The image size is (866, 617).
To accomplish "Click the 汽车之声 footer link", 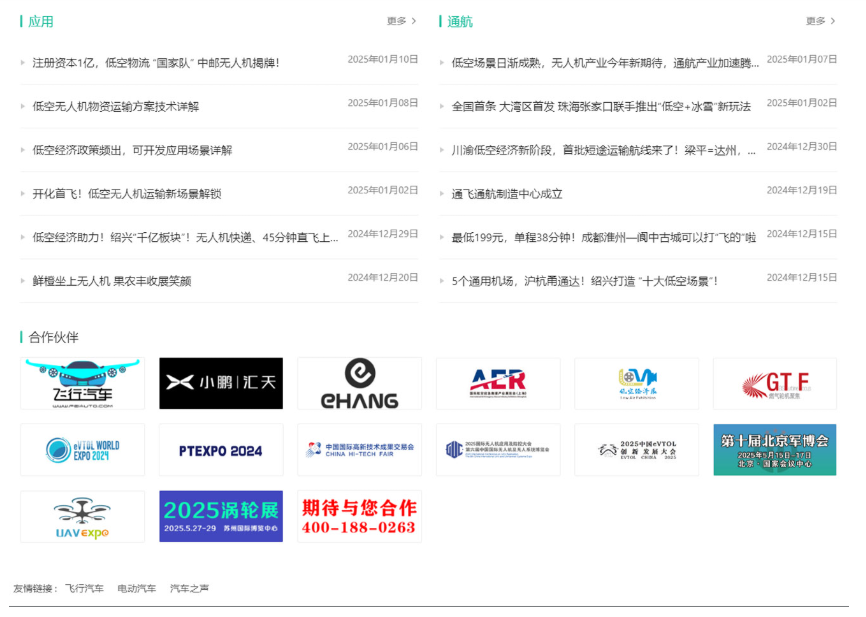I will tap(189, 589).
